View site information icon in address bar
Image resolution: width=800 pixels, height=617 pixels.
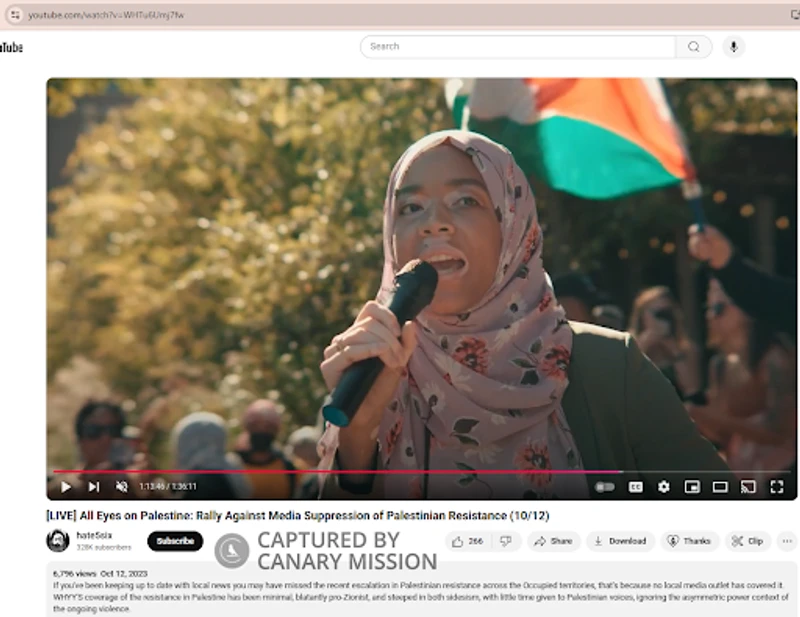point(15,15)
